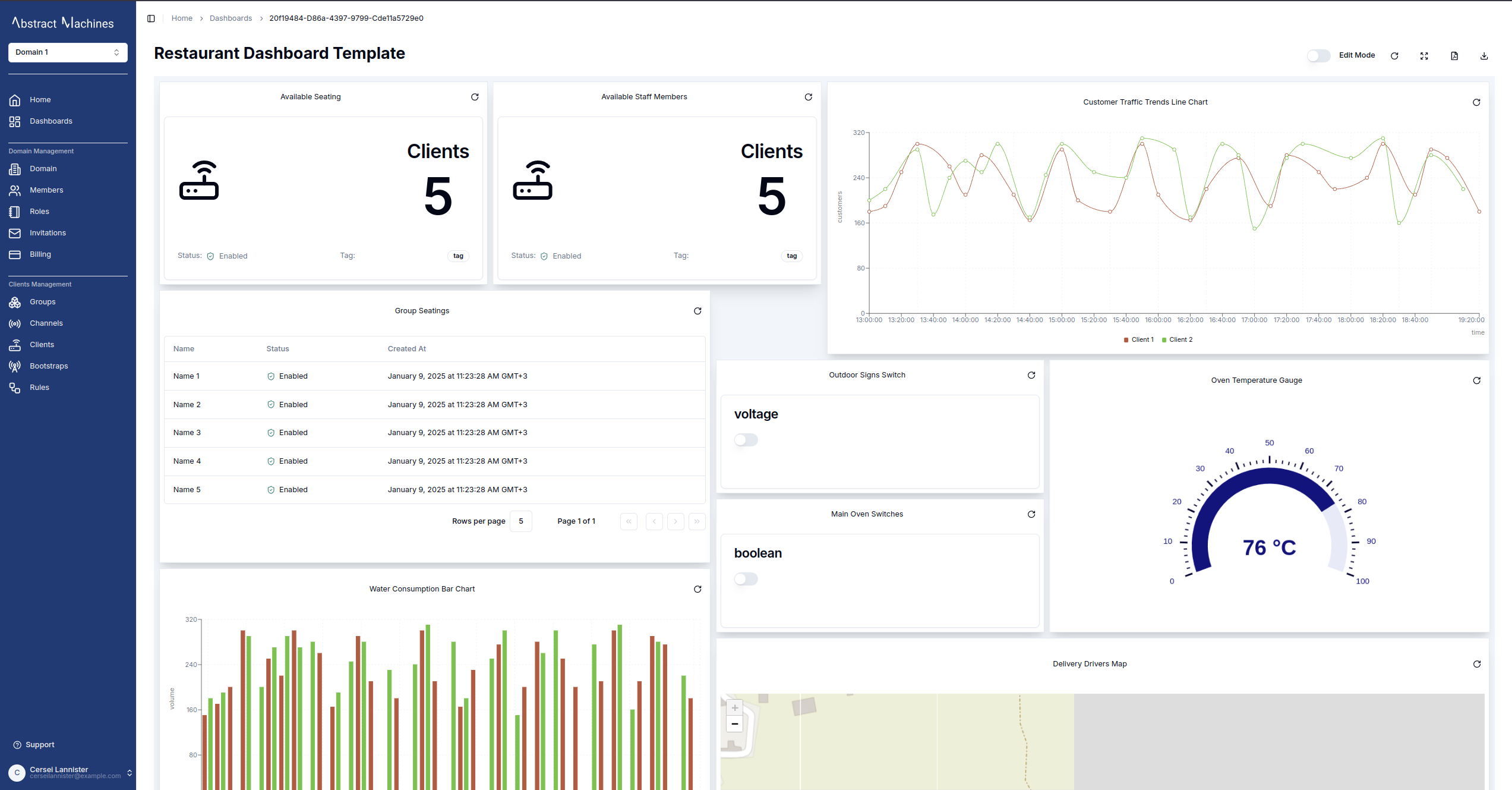The image size is (1512, 790).
Task: Click the Groups icon in sidebar
Action: [15, 302]
